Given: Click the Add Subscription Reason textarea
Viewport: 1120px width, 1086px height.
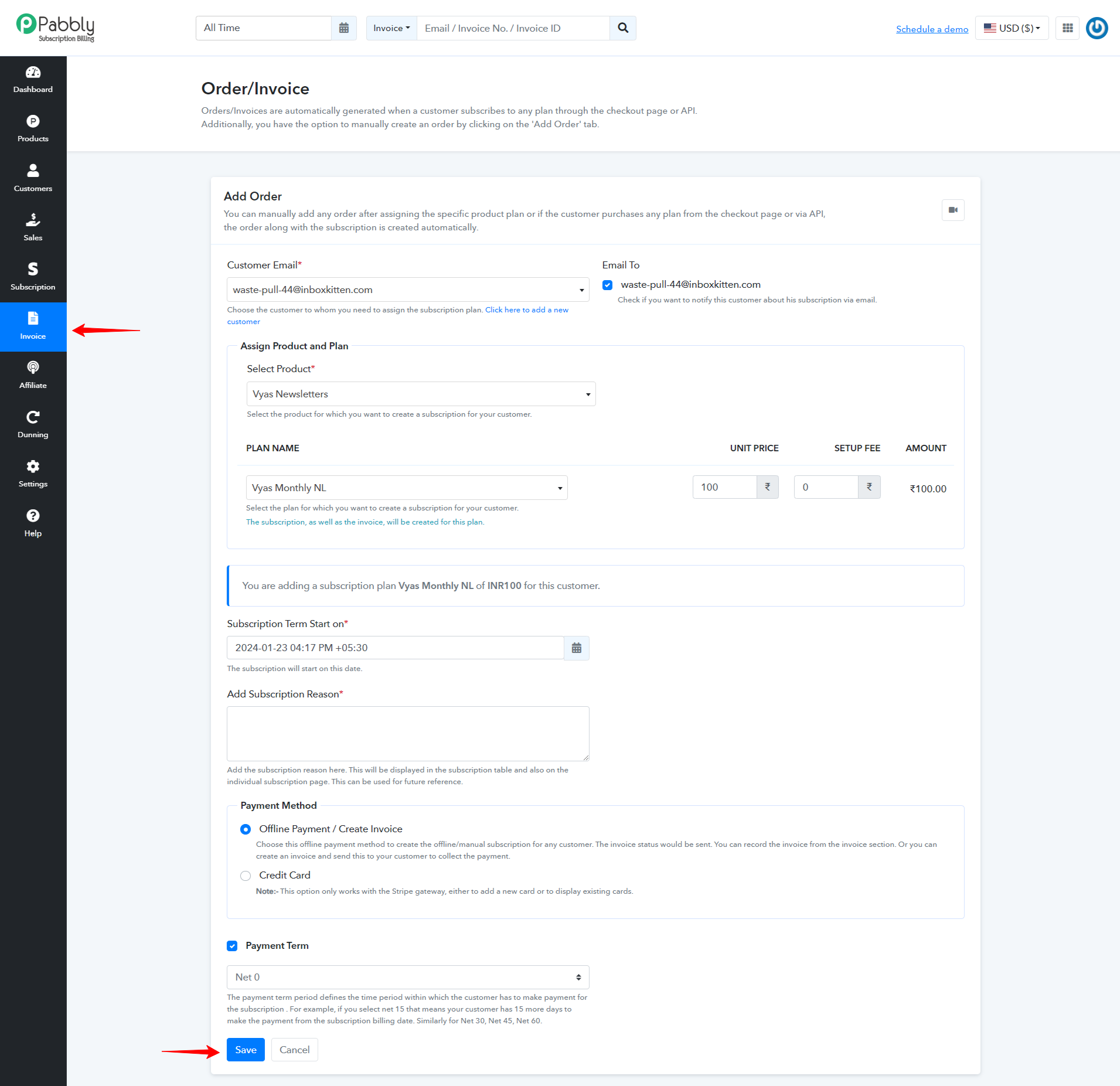Looking at the screenshot, I should click(x=408, y=734).
